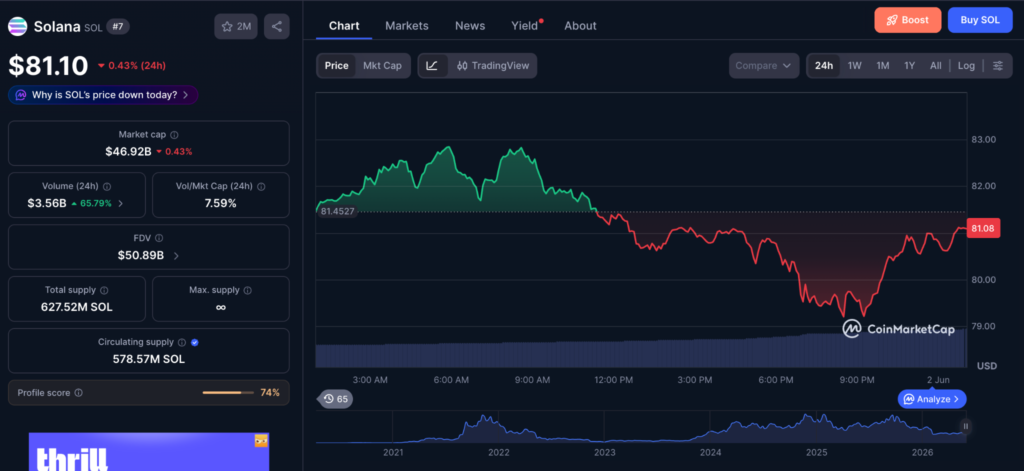The height and width of the screenshot is (471, 1024).
Task: Click the Boost button
Action: [x=908, y=20]
